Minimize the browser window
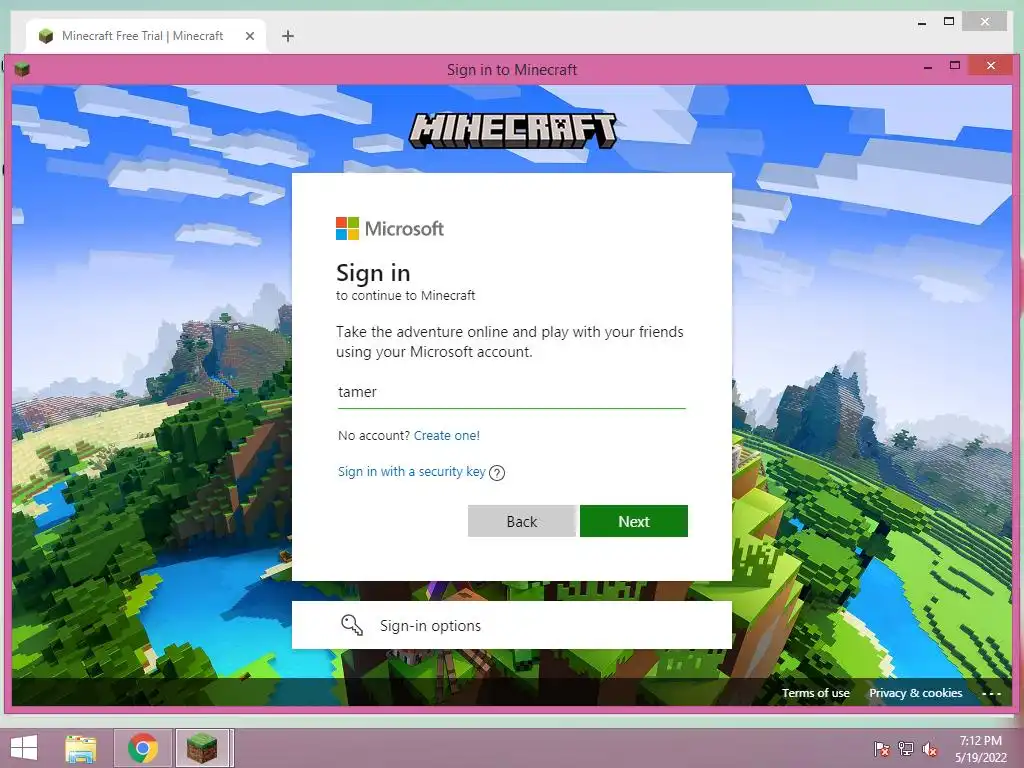This screenshot has width=1024, height=768. tap(922, 23)
